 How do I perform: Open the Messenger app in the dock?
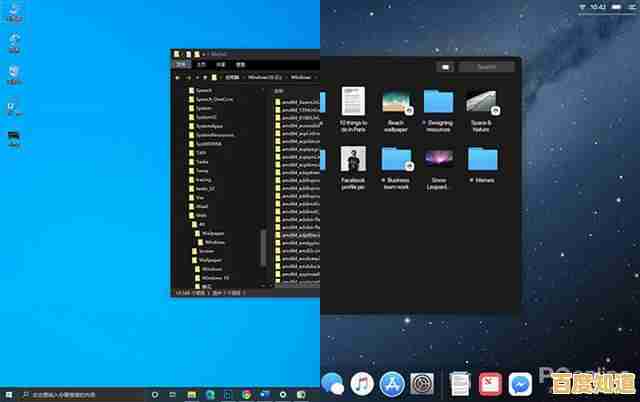(520, 384)
